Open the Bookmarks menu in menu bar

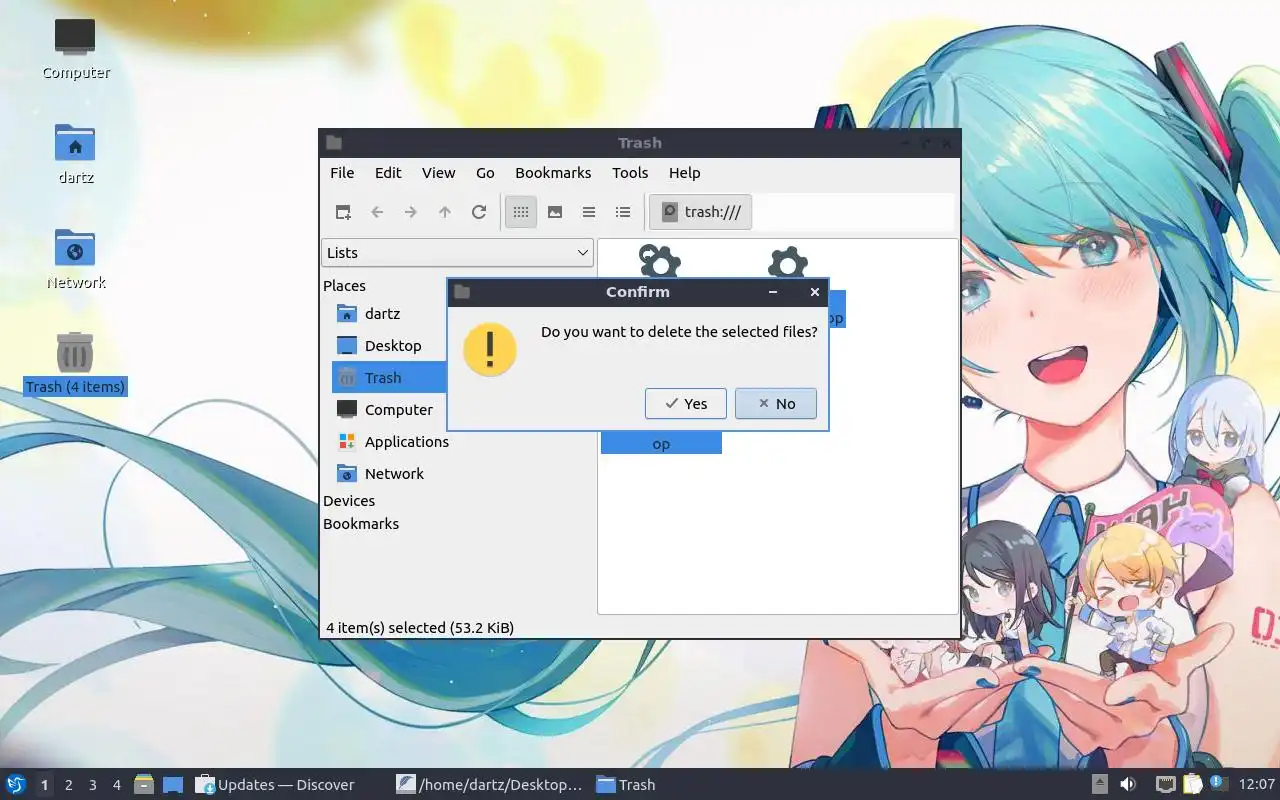[x=553, y=173]
